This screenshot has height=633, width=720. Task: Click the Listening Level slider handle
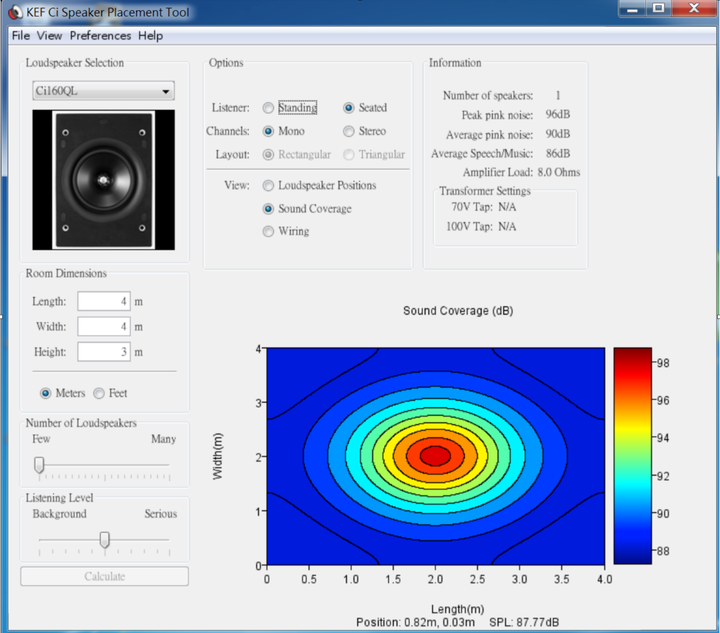pyautogui.click(x=105, y=540)
